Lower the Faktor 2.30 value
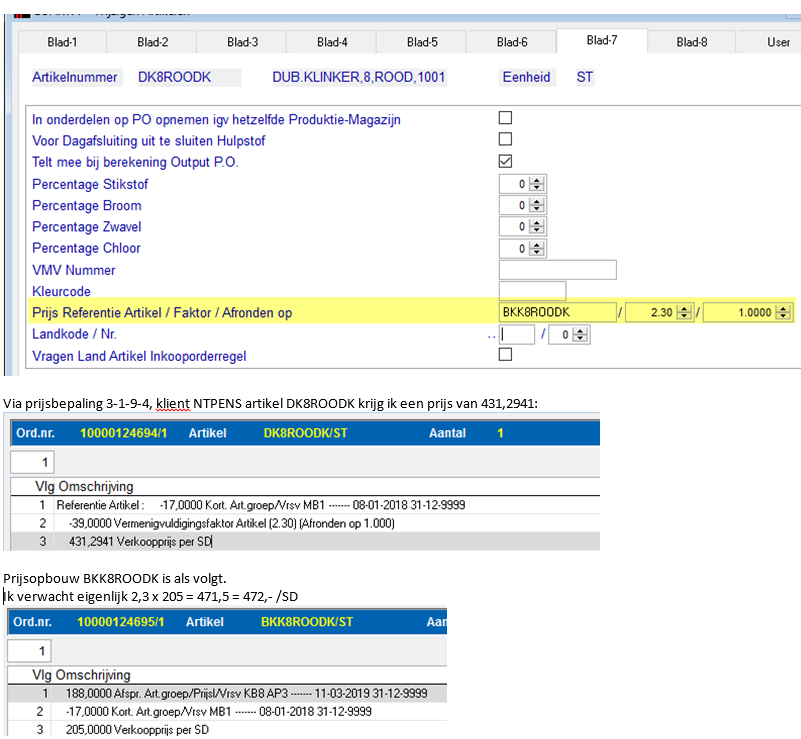Viewport: 801px width, 739px height. (x=684, y=316)
